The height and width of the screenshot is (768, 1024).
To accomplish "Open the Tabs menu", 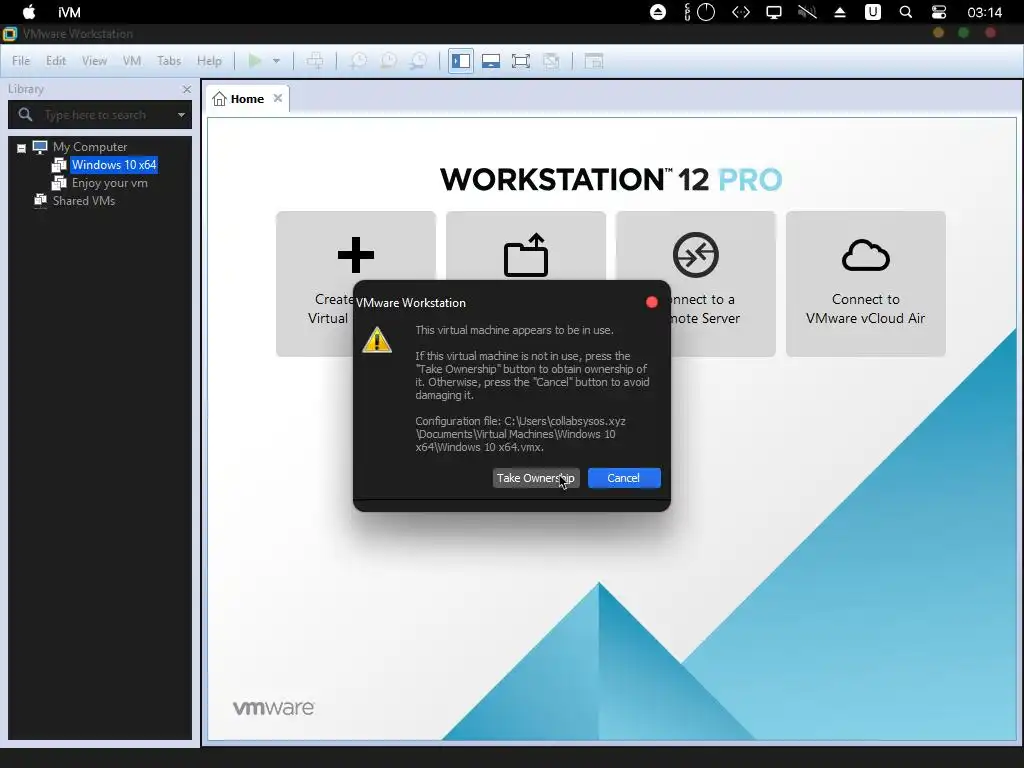I will coord(168,61).
